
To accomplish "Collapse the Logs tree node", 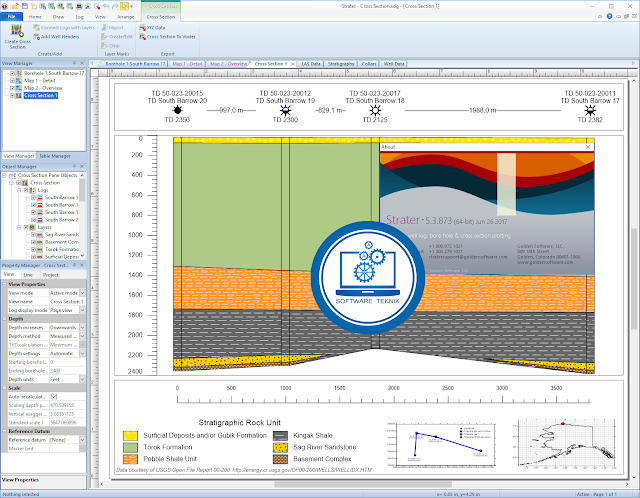I will pyautogui.click(x=19, y=190).
